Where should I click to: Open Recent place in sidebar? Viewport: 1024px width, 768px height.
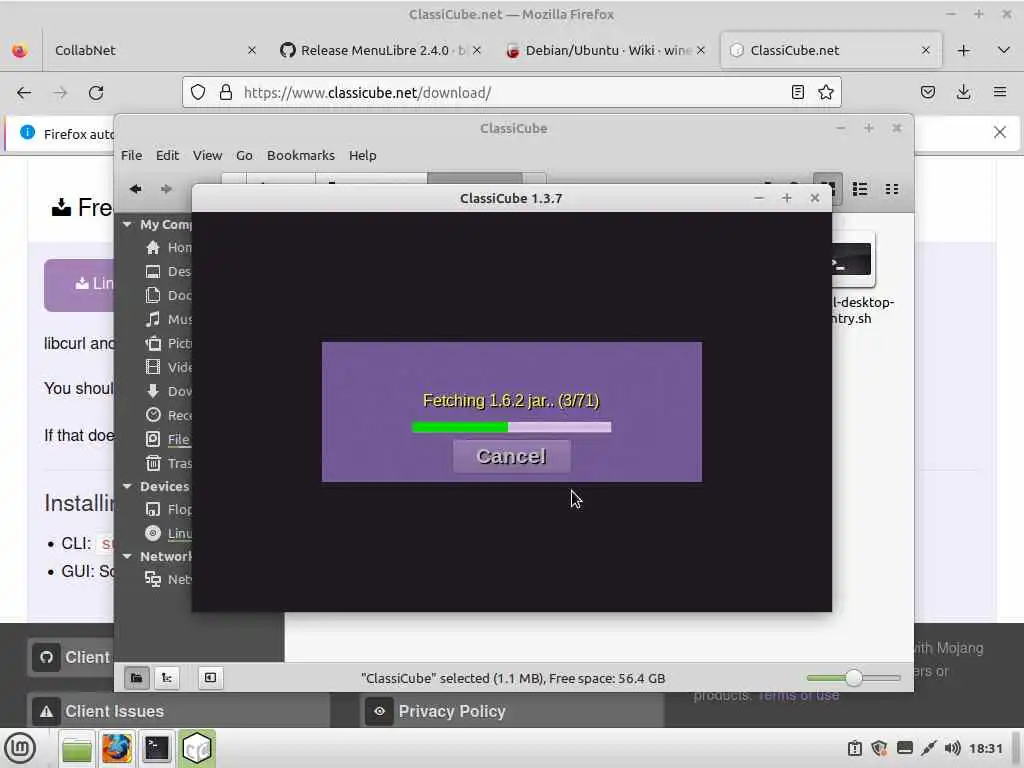(168, 415)
